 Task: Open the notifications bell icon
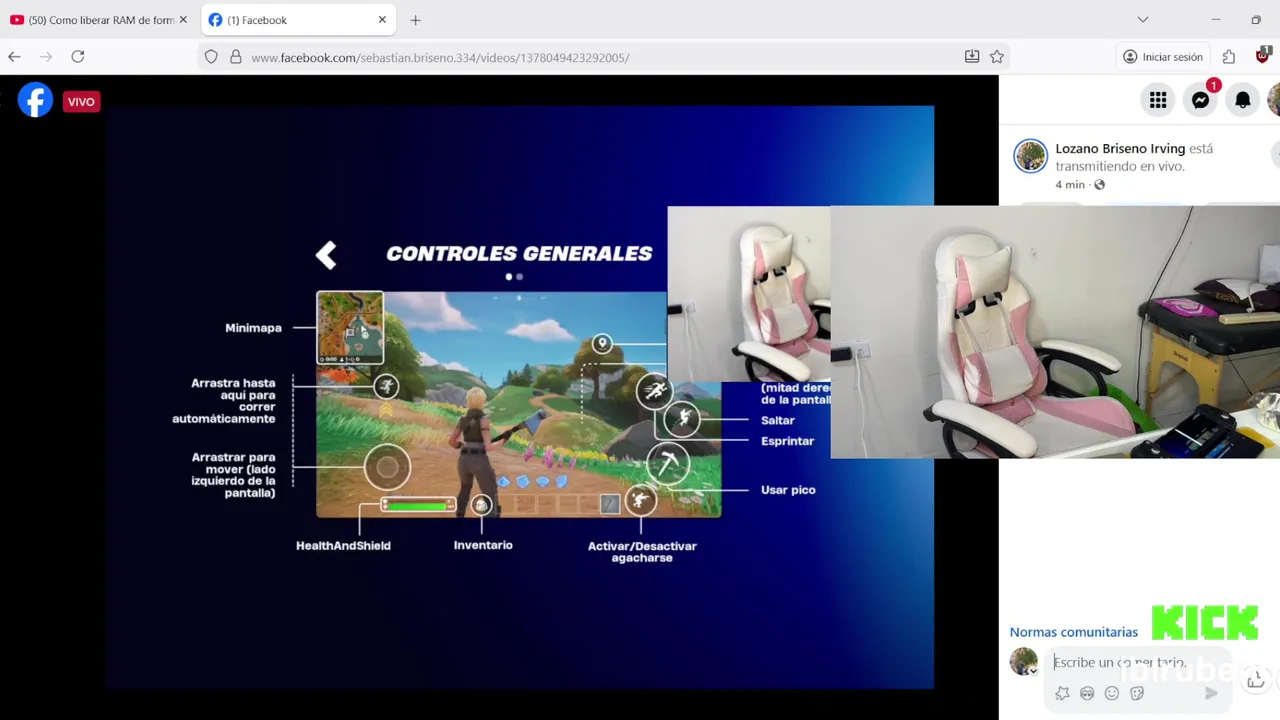pyautogui.click(x=1243, y=99)
